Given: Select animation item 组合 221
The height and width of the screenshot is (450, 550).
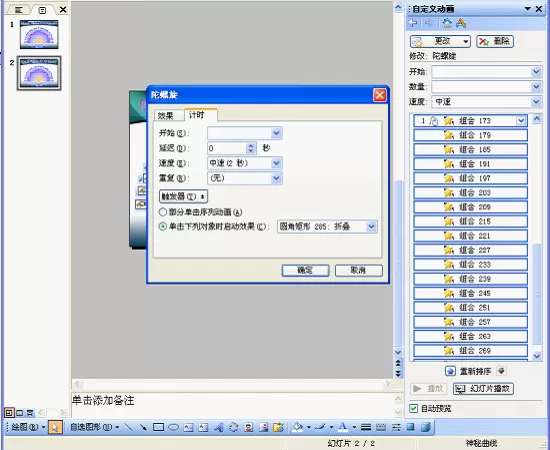Looking at the screenshot, I should (470, 236).
